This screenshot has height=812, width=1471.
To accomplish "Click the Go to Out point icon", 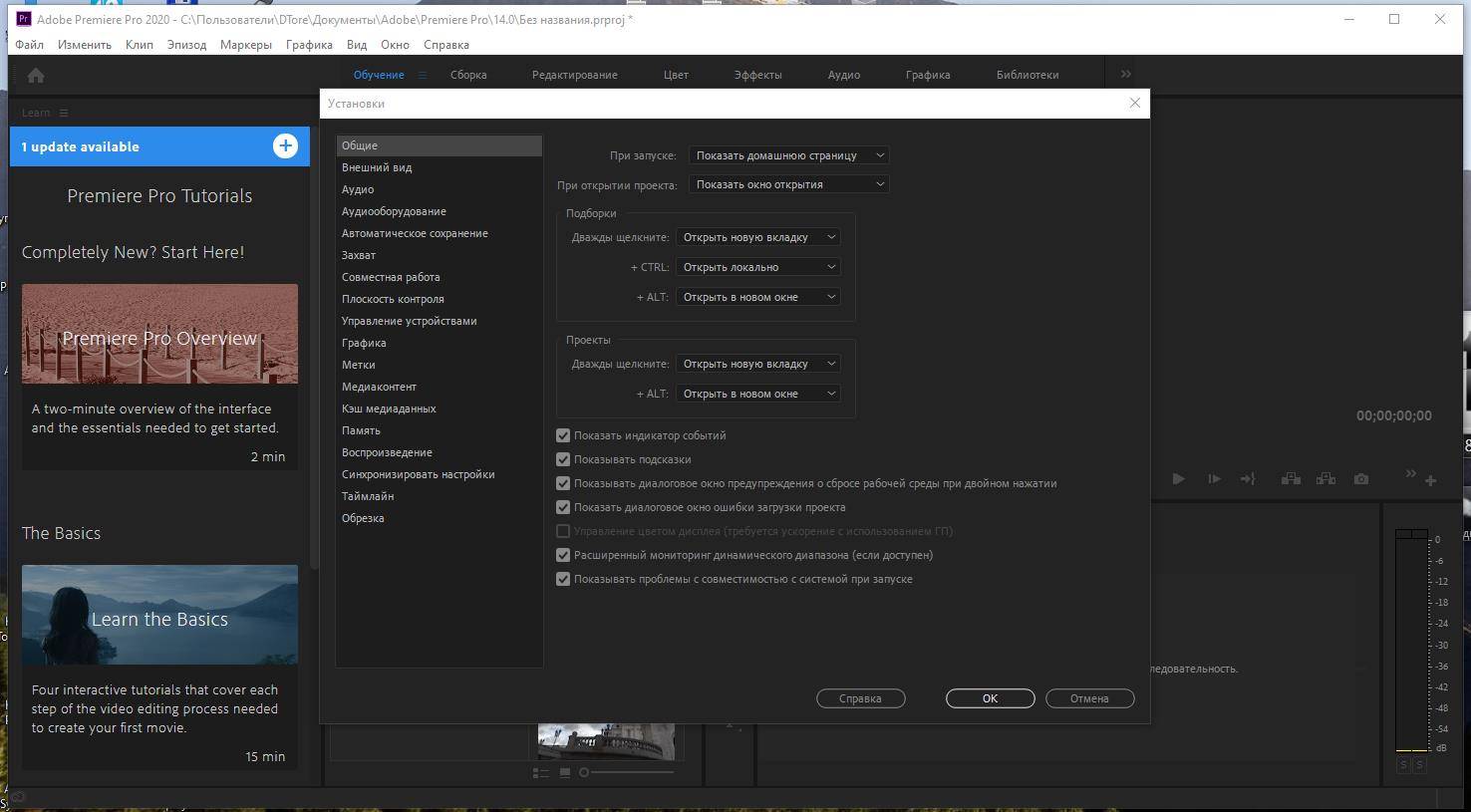I will coord(1248,479).
